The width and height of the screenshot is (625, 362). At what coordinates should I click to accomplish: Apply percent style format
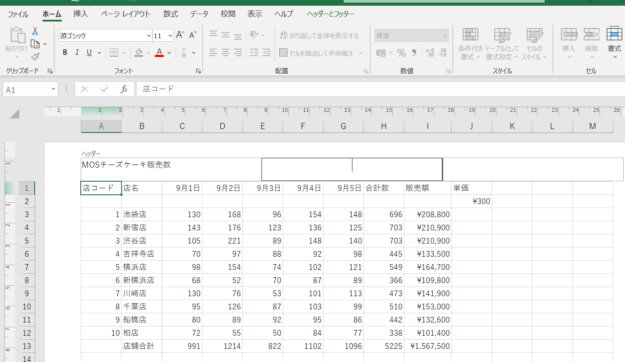click(401, 53)
